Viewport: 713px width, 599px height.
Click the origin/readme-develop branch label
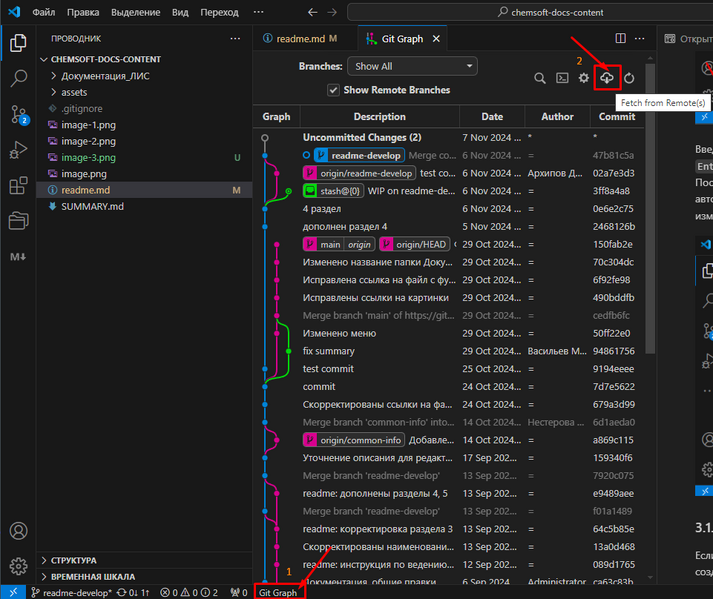coord(359,173)
